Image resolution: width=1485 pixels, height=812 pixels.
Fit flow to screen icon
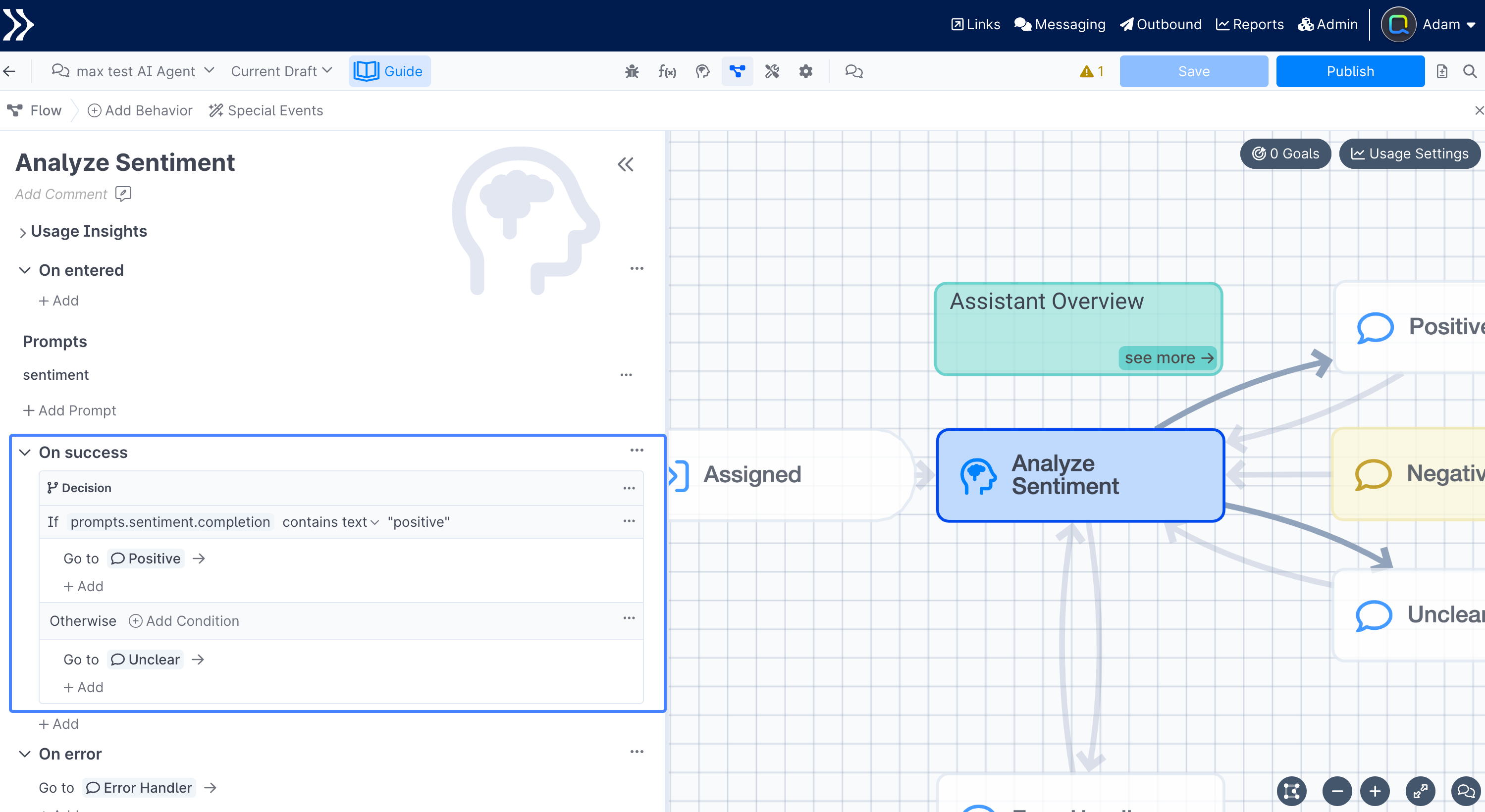point(1291,791)
